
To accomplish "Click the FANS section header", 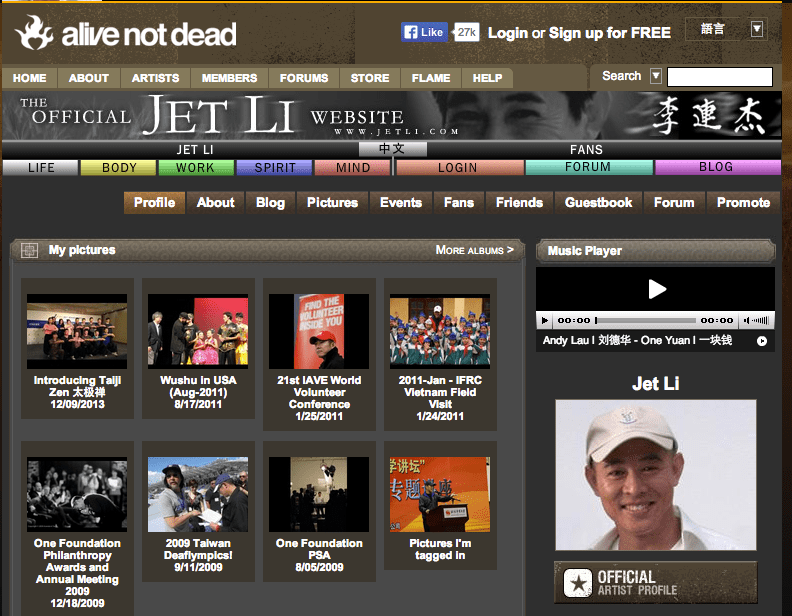I will tap(586, 149).
